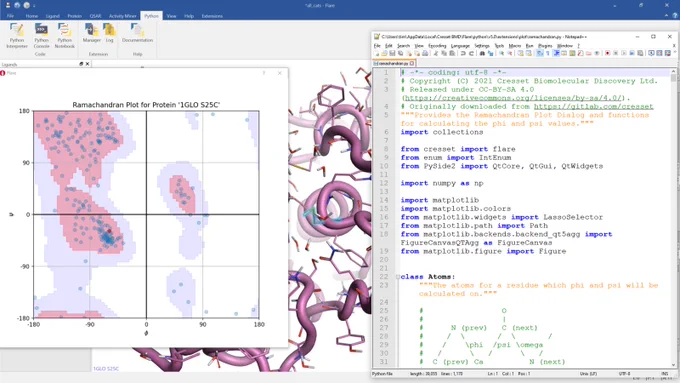
Task: Toggle Word Wrap in Notepad++ toolbar
Action: click(x=539, y=53)
